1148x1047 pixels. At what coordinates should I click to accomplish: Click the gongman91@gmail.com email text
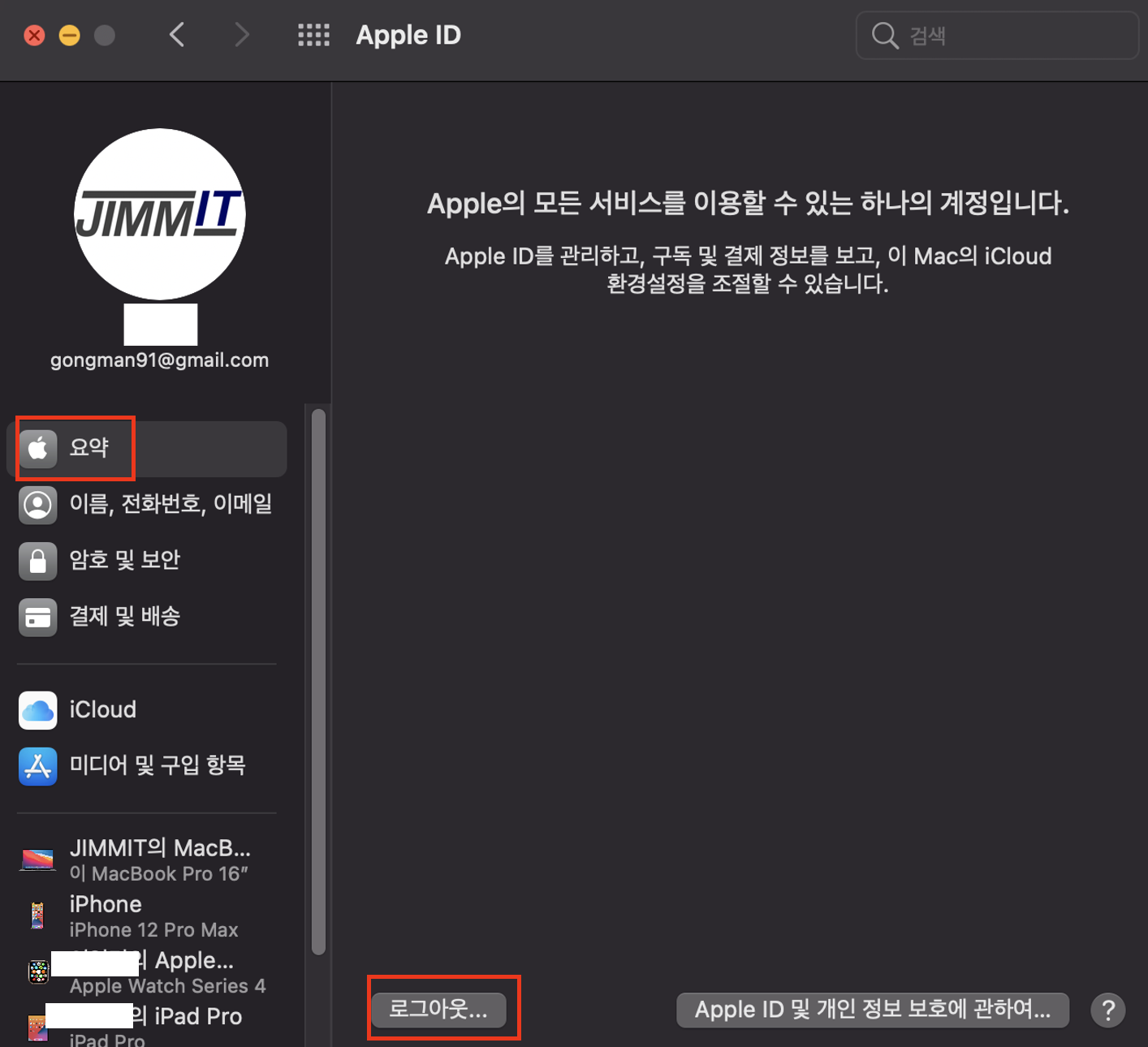[160, 360]
